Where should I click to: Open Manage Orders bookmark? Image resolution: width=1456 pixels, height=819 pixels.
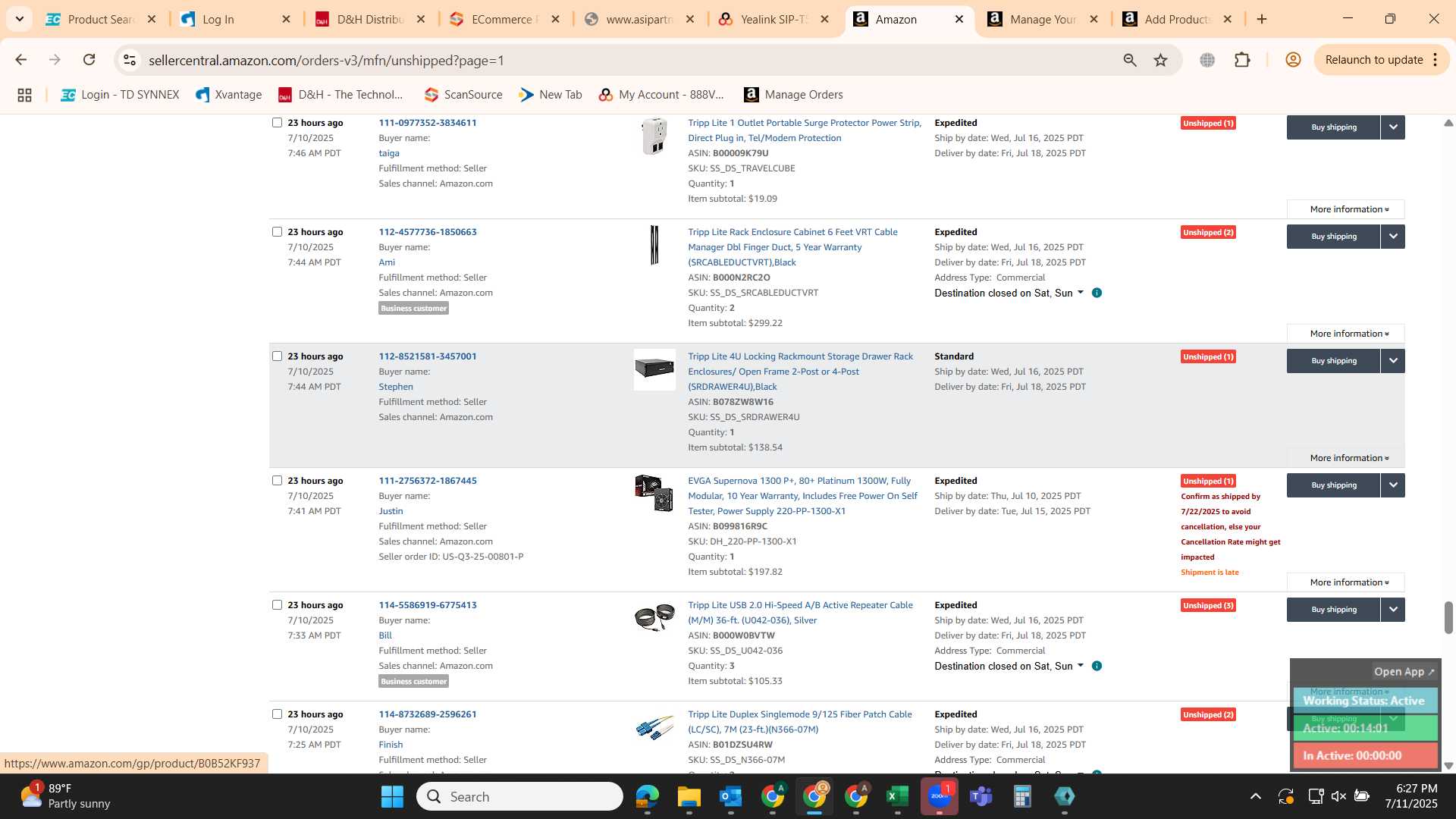pos(794,95)
